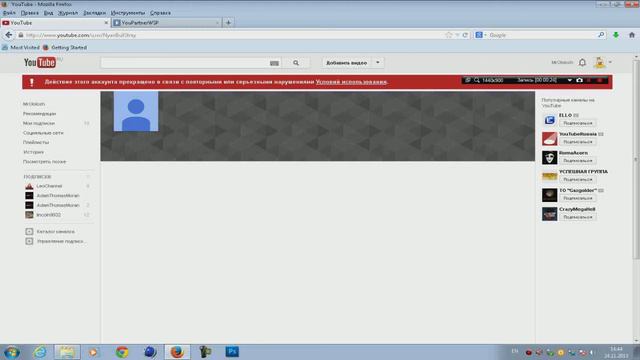Open the Закладки menu
640x360 pixels.
click(94, 13)
